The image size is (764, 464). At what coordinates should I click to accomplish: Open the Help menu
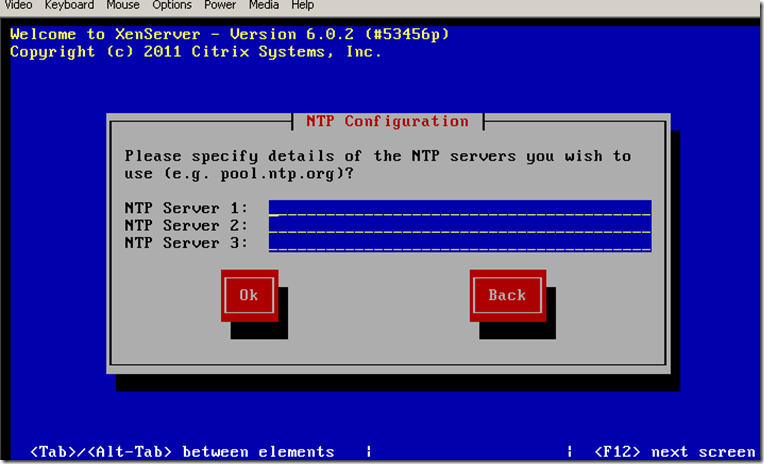(302, 5)
